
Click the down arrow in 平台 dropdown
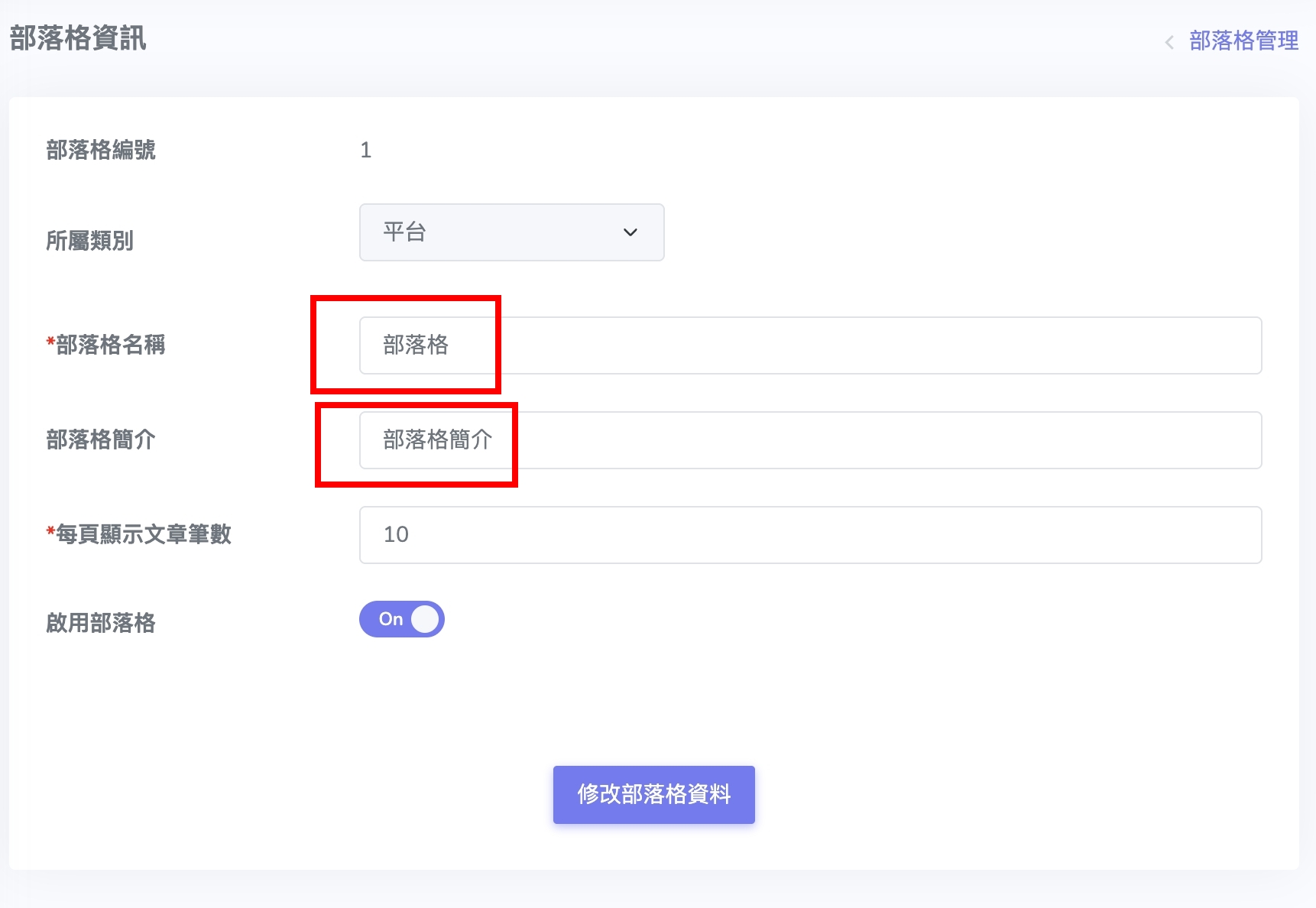[x=630, y=232]
